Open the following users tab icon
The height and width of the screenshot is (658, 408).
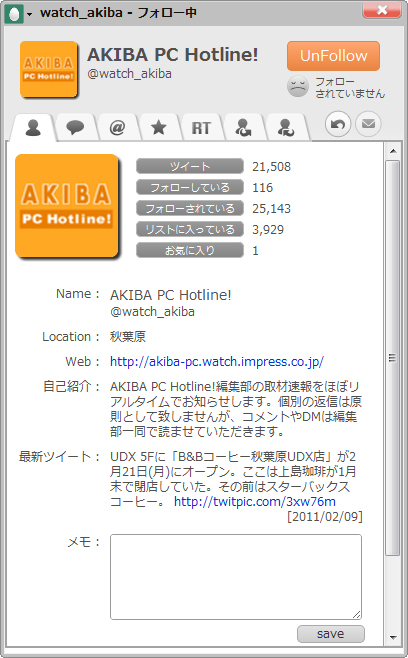click(243, 127)
